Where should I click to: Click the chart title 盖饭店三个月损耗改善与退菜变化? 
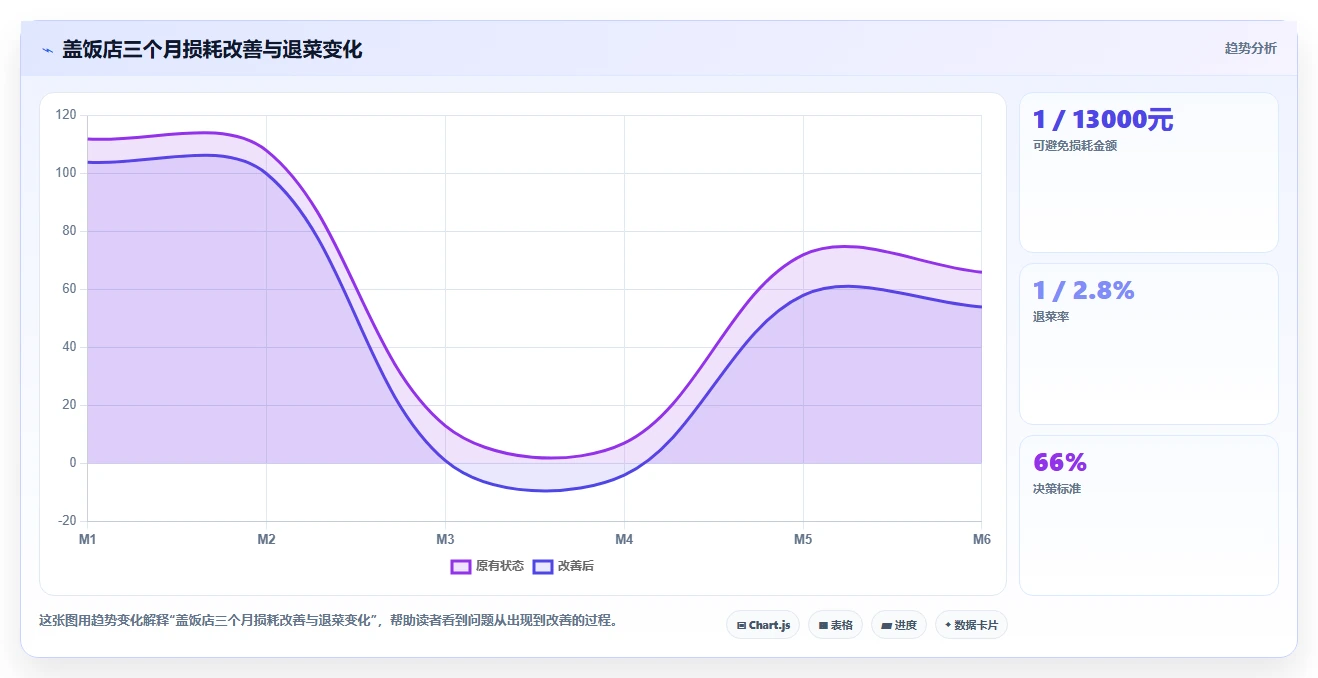212,50
